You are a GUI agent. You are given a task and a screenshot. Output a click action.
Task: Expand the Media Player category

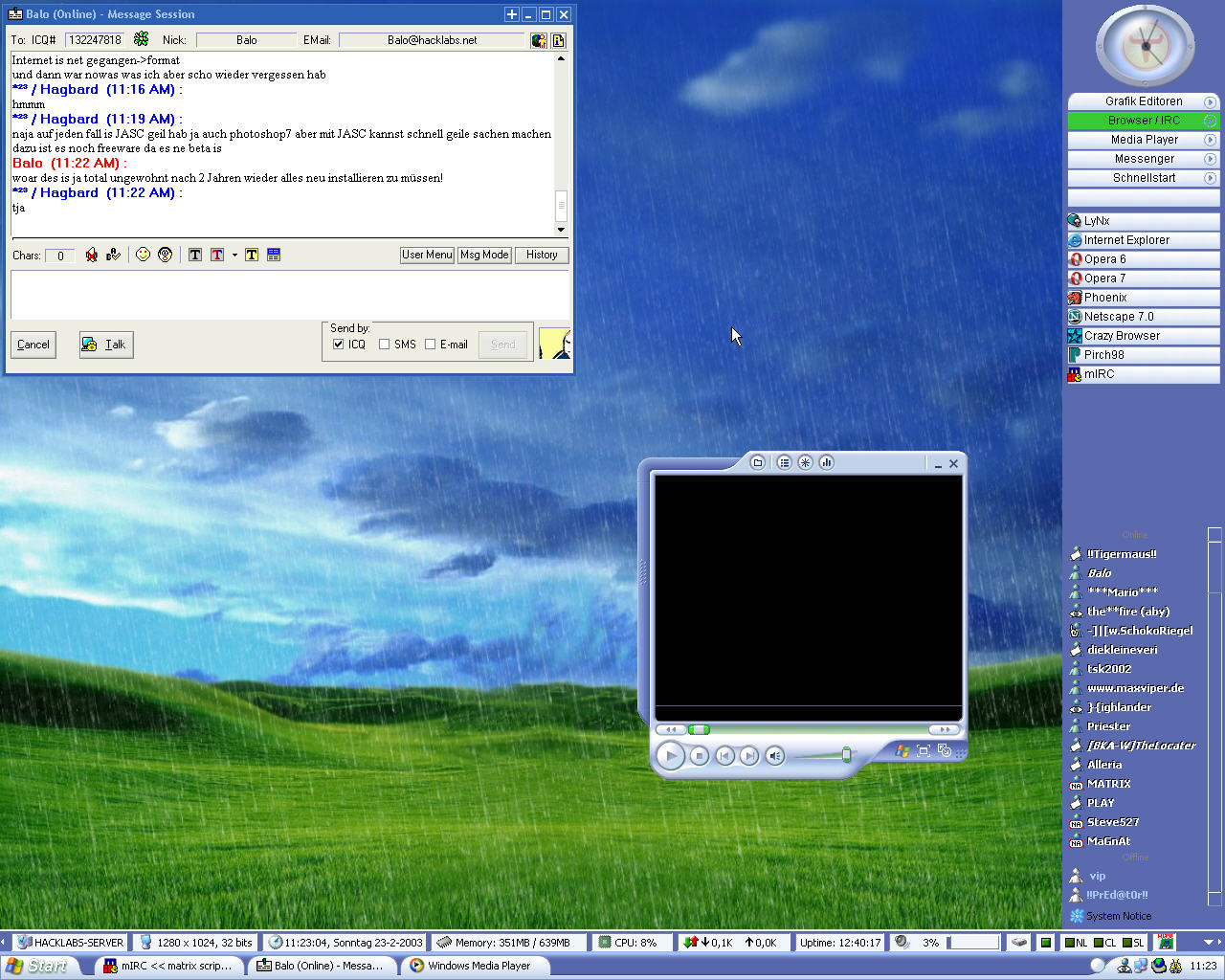pyautogui.click(x=1144, y=140)
